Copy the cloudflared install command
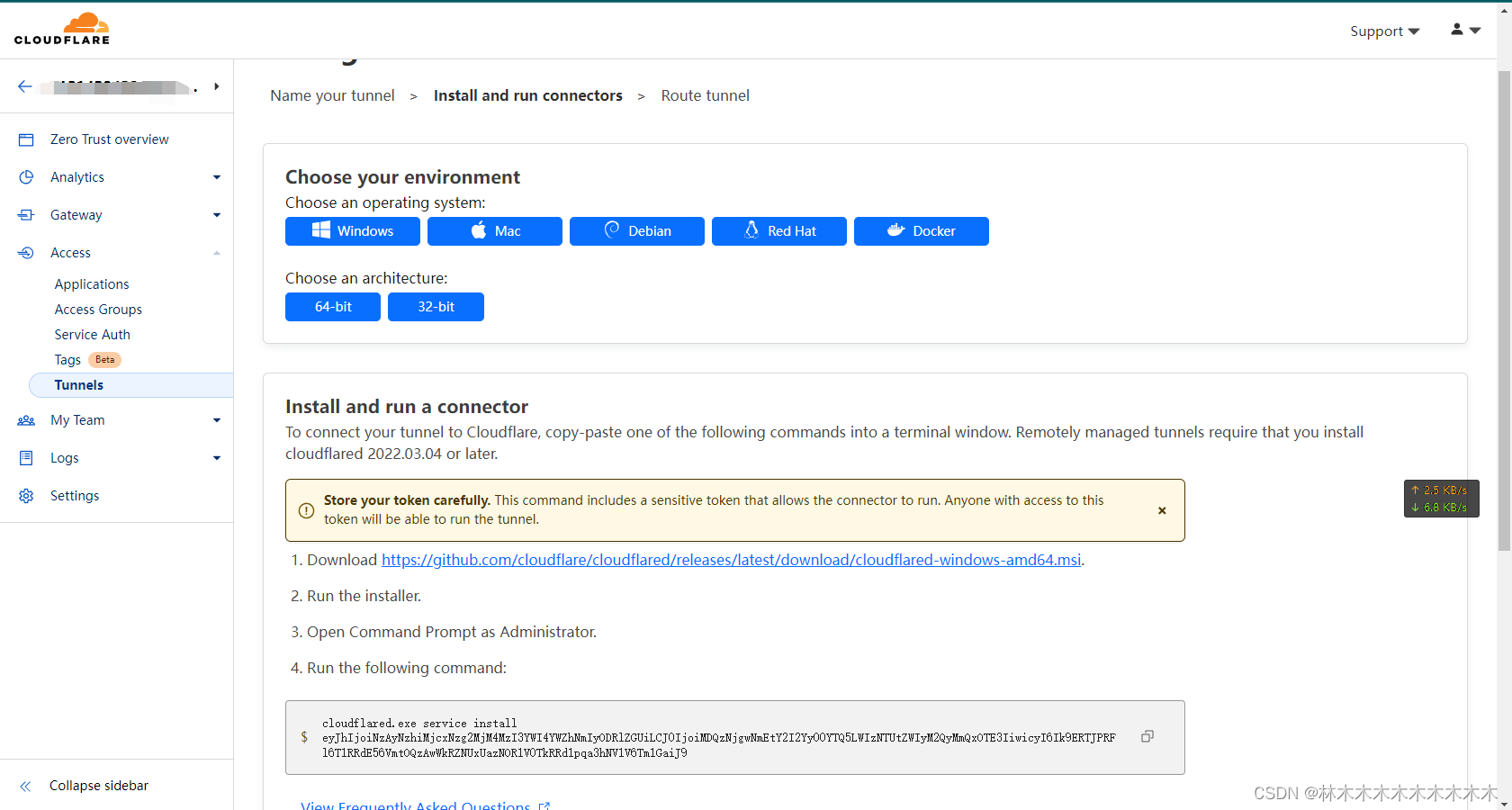Screen dimensions: 1512x810 click(1147, 735)
